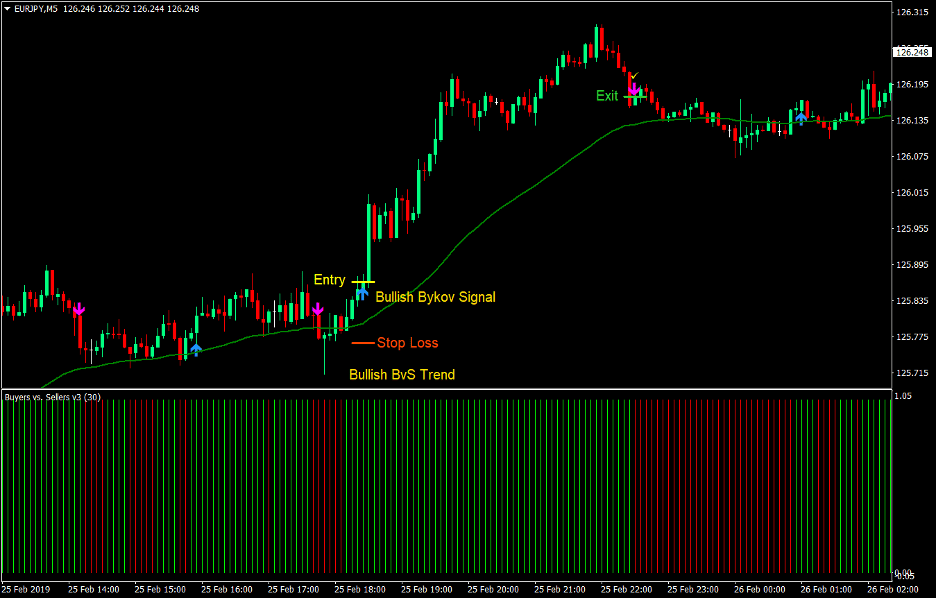The width and height of the screenshot is (936, 598).
Task: Click the highlighted 126.248 price tag
Action: [911, 50]
